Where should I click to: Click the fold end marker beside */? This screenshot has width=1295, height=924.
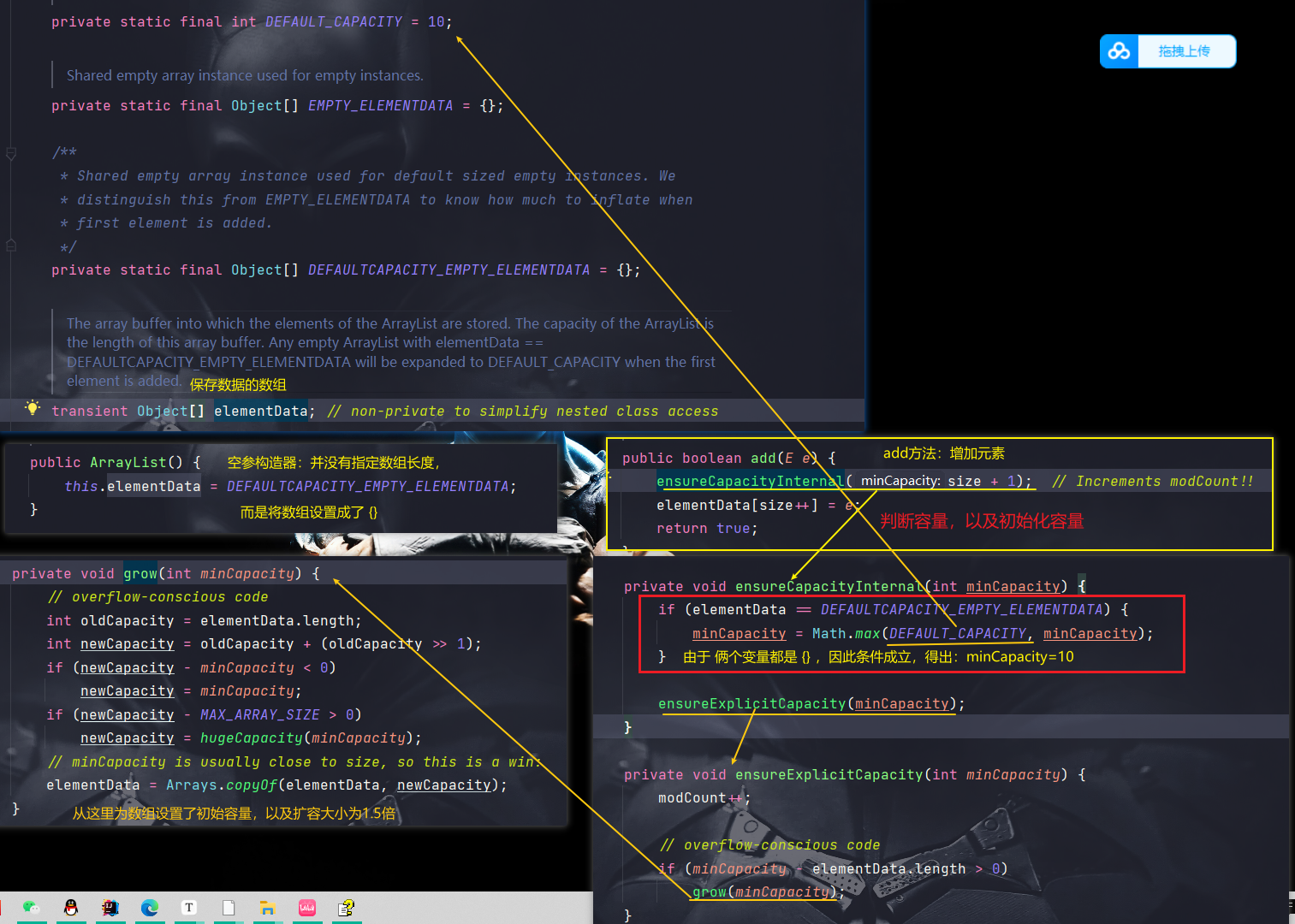(11, 246)
